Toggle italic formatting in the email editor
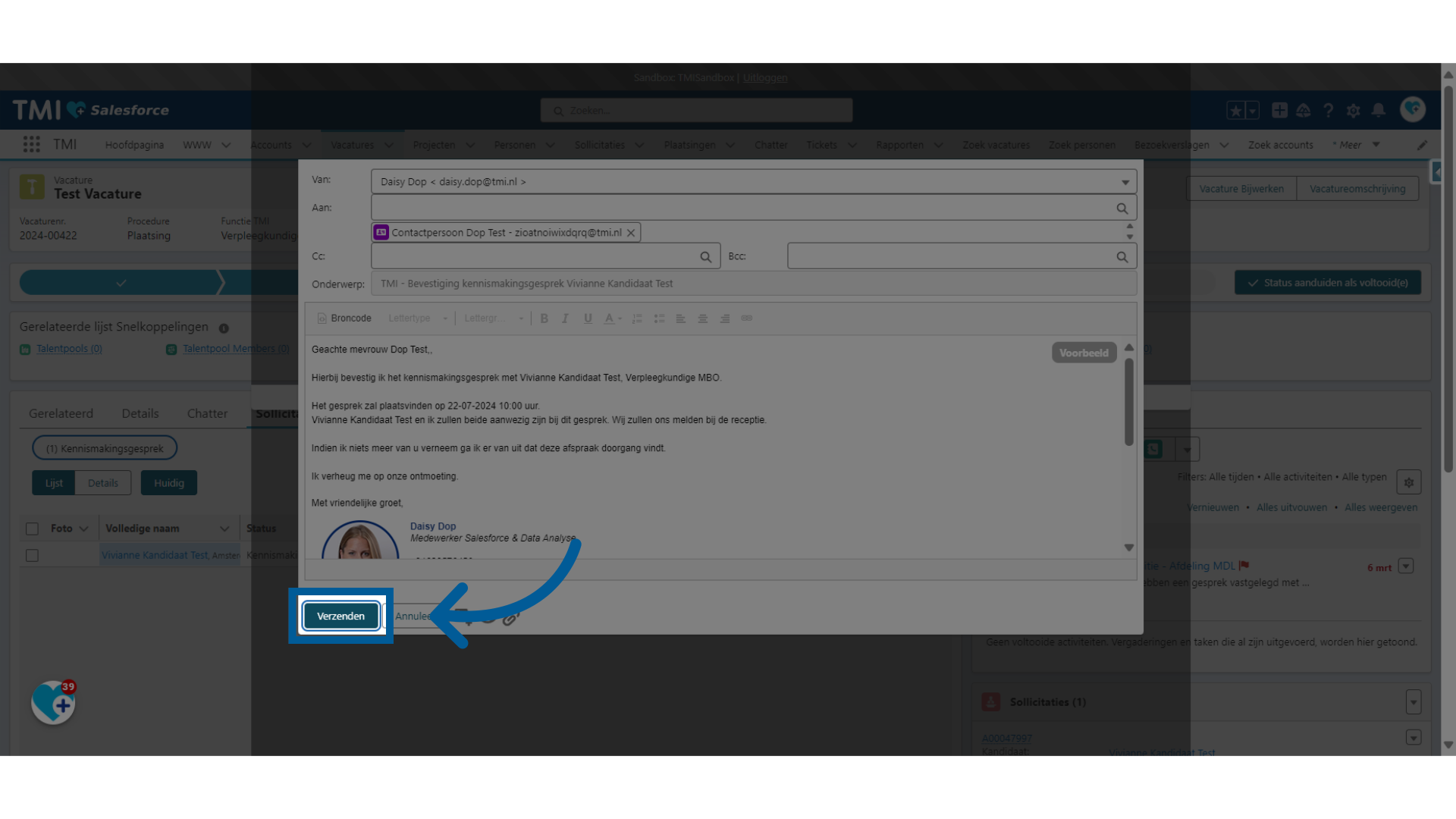 [565, 318]
